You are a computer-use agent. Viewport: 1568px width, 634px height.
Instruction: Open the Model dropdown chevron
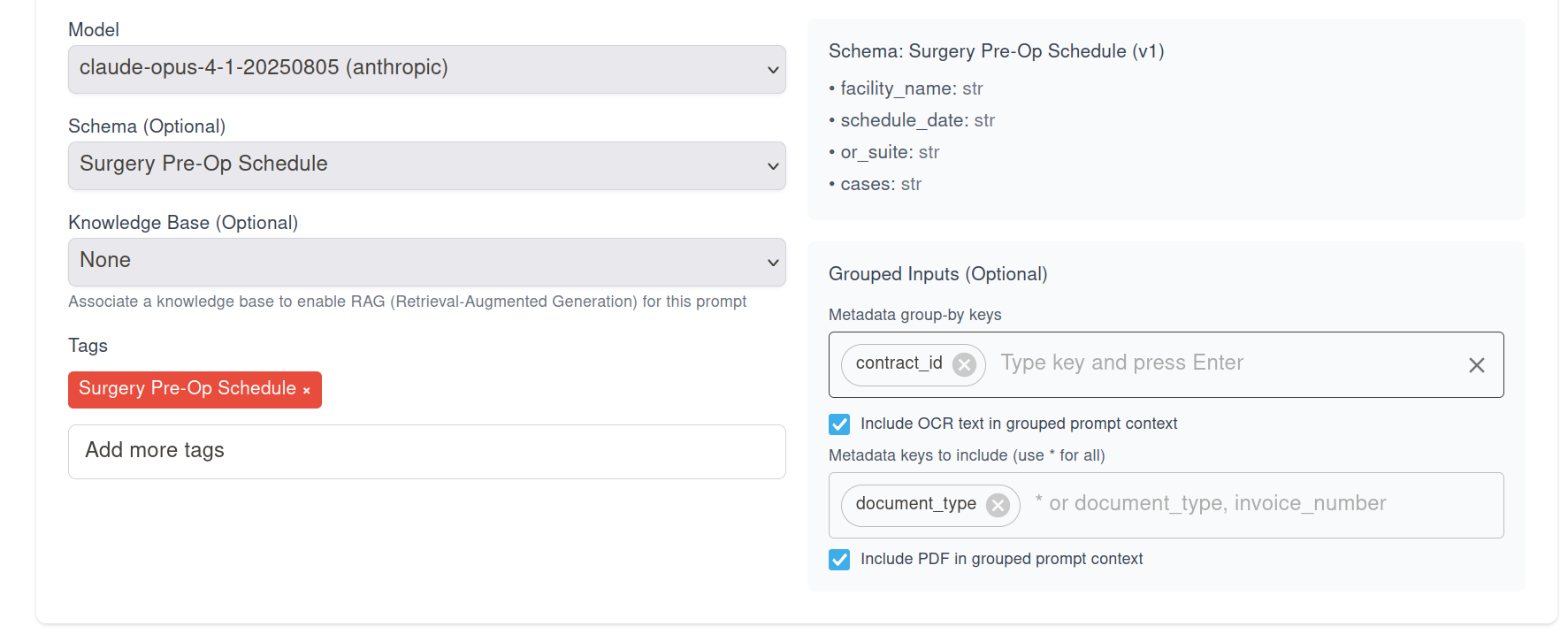tap(772, 70)
